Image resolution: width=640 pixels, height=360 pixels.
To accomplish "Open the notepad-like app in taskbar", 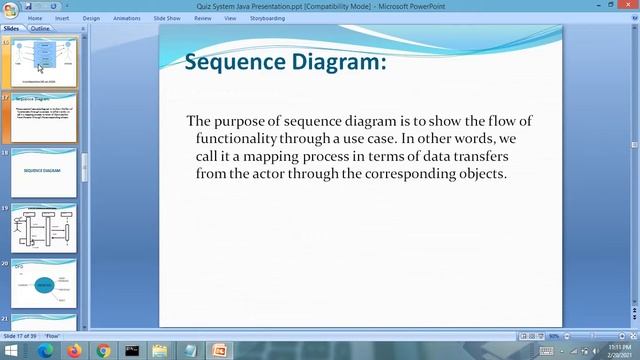I will pyautogui.click(x=190, y=351).
